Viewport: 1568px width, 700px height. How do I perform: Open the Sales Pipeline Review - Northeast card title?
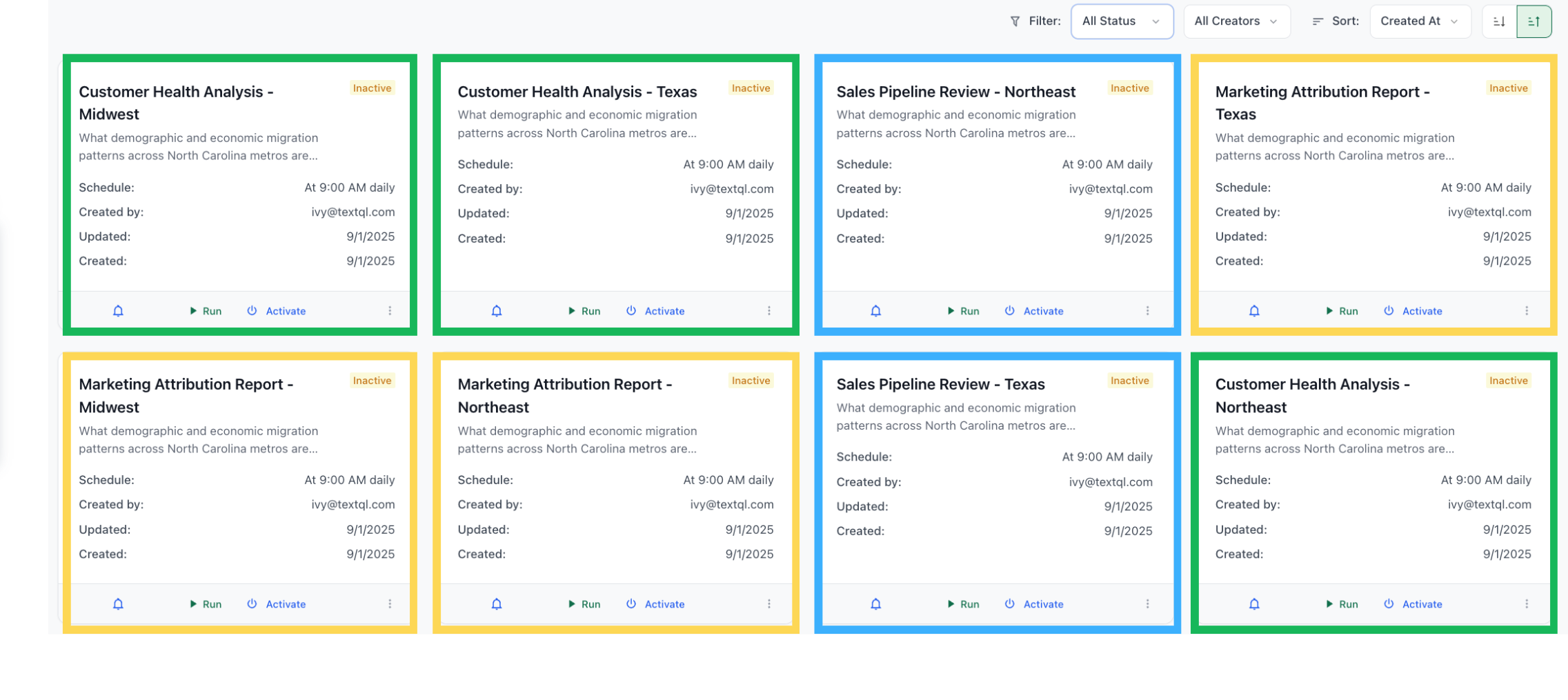pyautogui.click(x=955, y=92)
